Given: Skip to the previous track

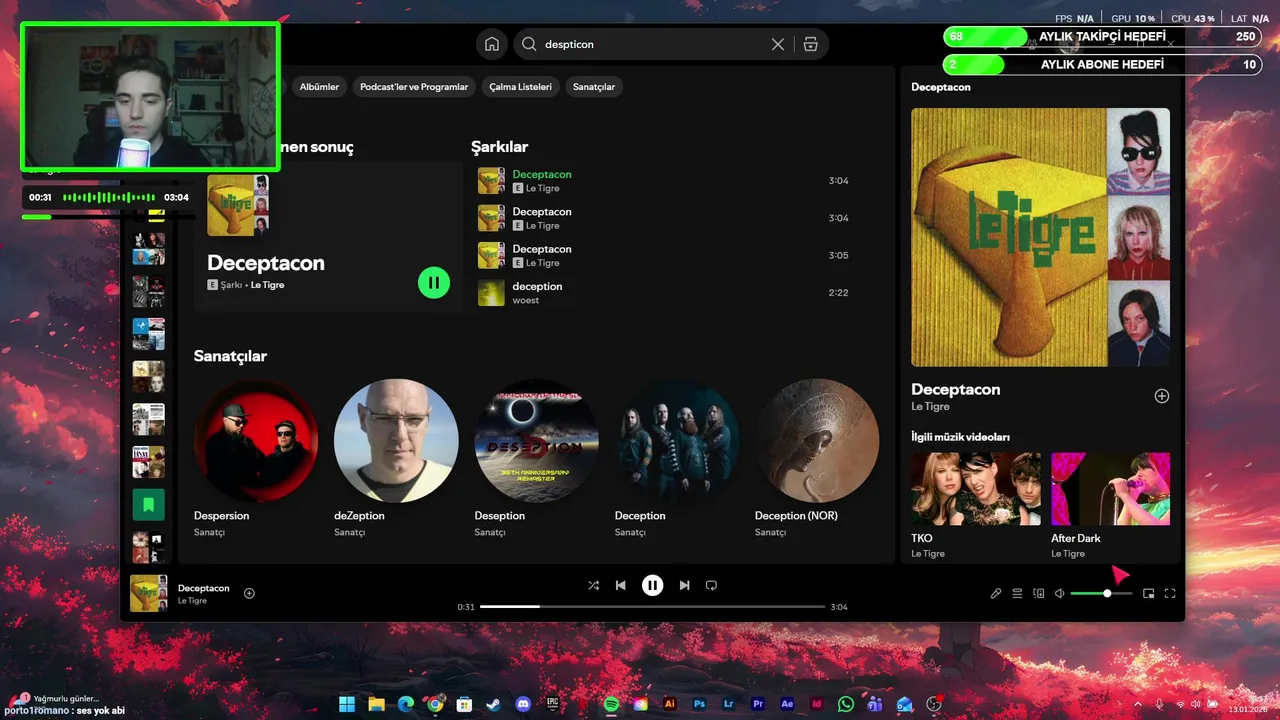Looking at the screenshot, I should tap(621, 585).
